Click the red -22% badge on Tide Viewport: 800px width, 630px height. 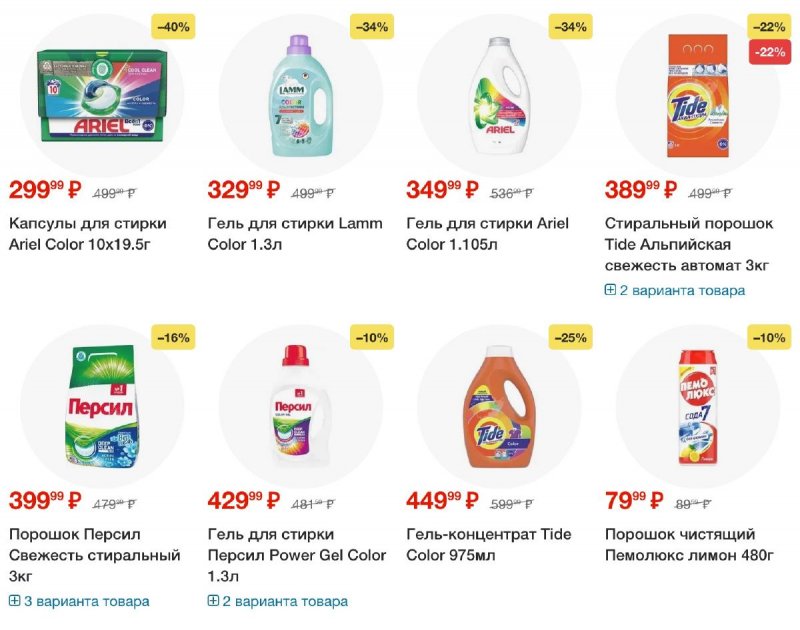(769, 52)
